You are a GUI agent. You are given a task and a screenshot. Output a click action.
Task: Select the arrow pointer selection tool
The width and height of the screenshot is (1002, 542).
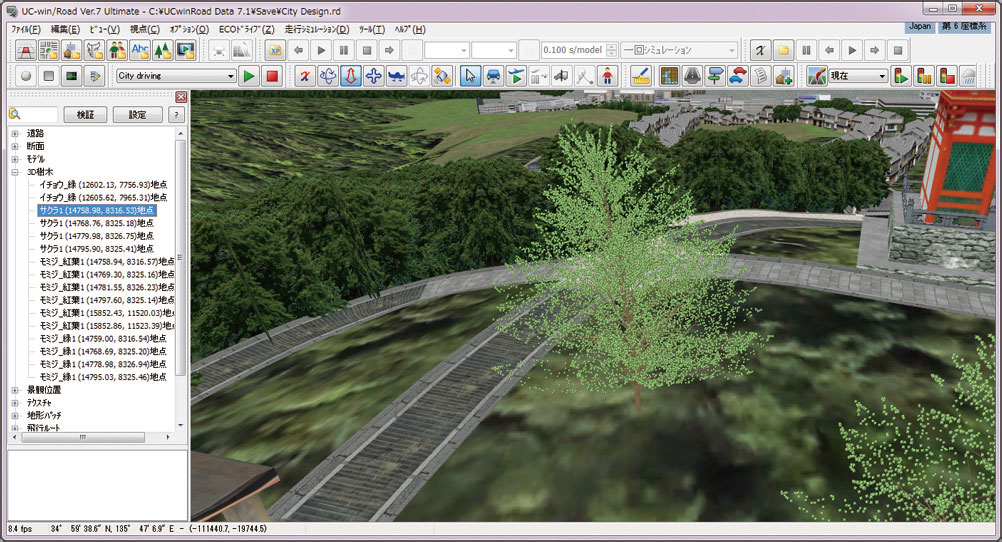pos(471,76)
